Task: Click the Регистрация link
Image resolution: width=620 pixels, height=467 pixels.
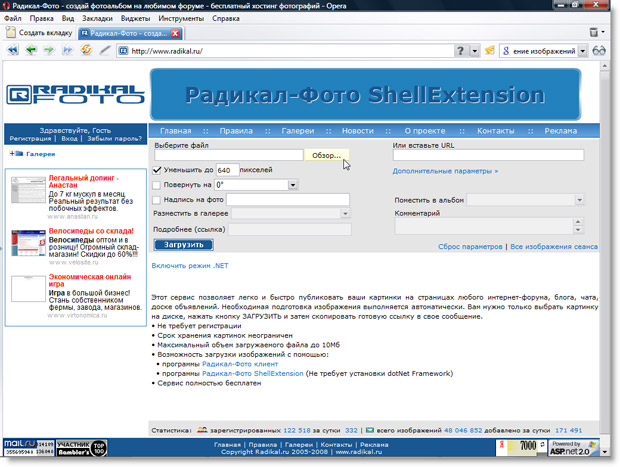Action: tap(30, 139)
